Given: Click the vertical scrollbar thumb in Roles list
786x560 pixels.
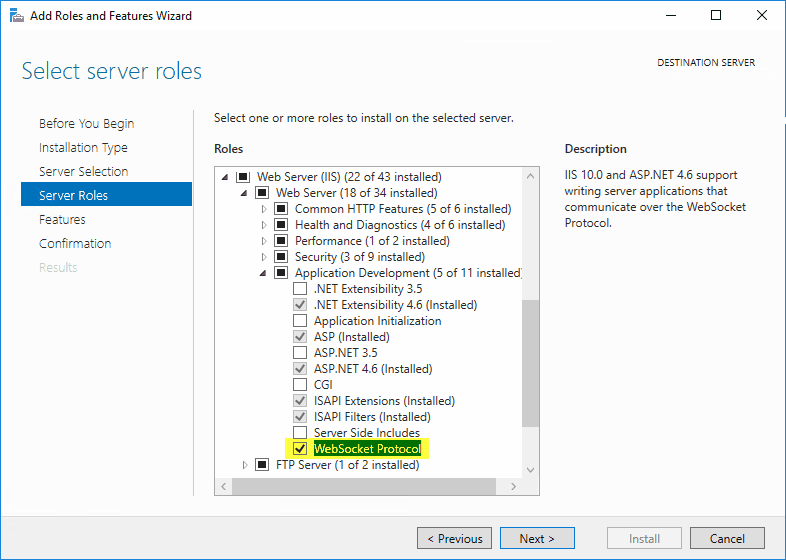Looking at the screenshot, I should [530, 360].
